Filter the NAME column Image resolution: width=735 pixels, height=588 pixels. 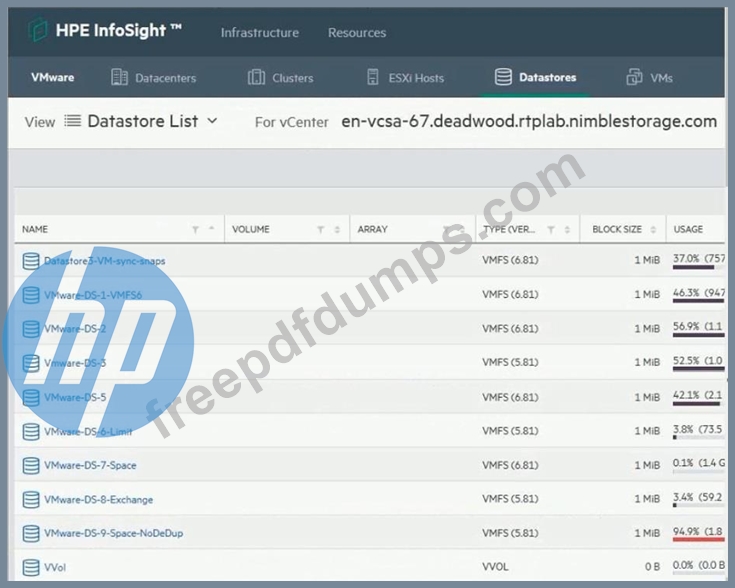tap(195, 229)
